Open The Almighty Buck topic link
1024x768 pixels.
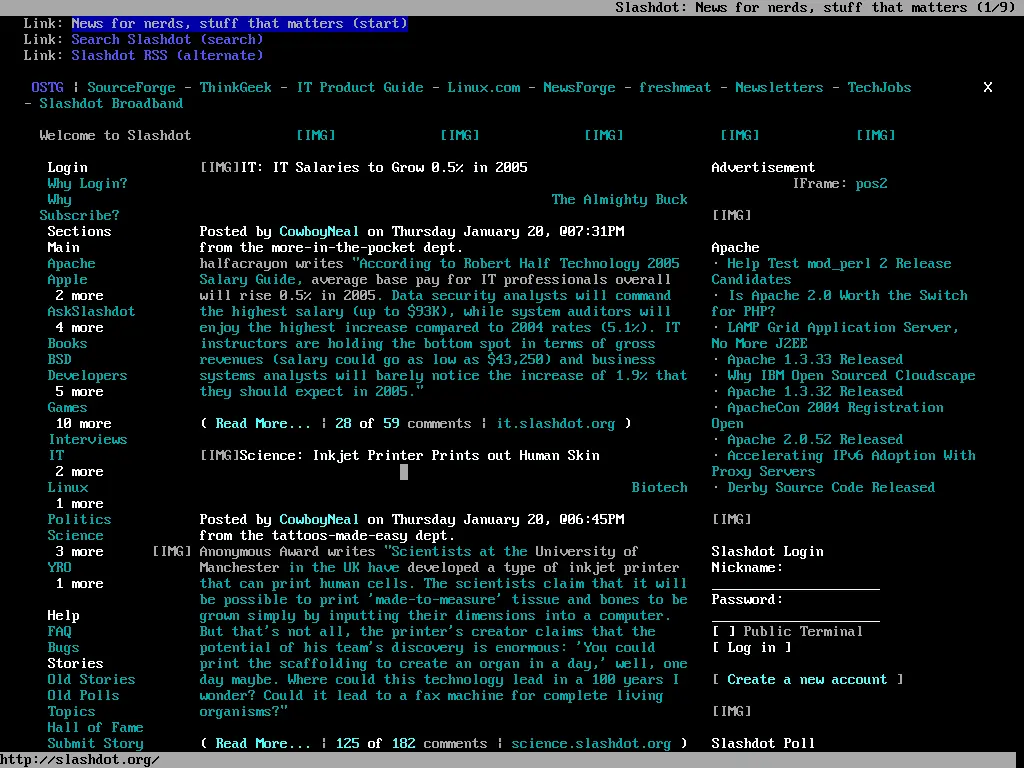[x=619, y=199]
